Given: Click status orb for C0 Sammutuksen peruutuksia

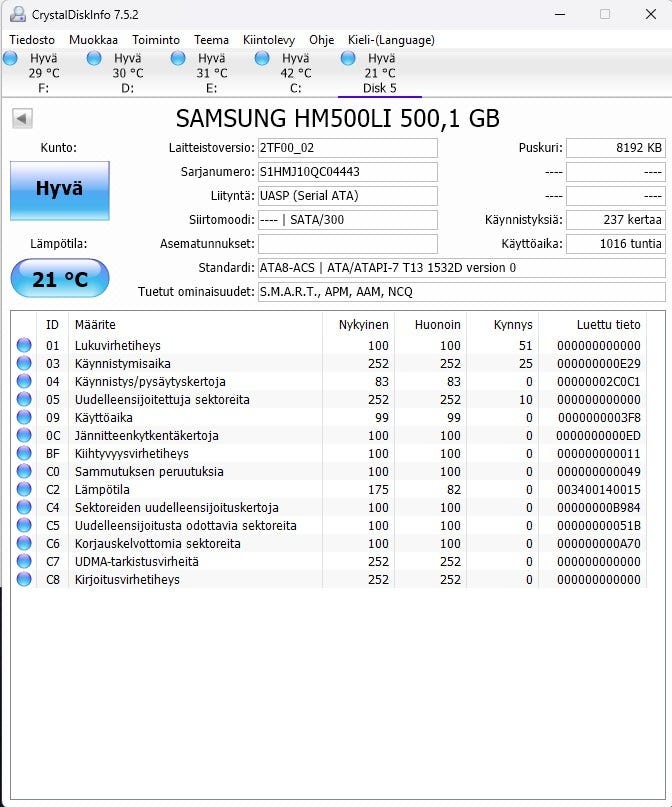Looking at the screenshot, I should (x=24, y=471).
